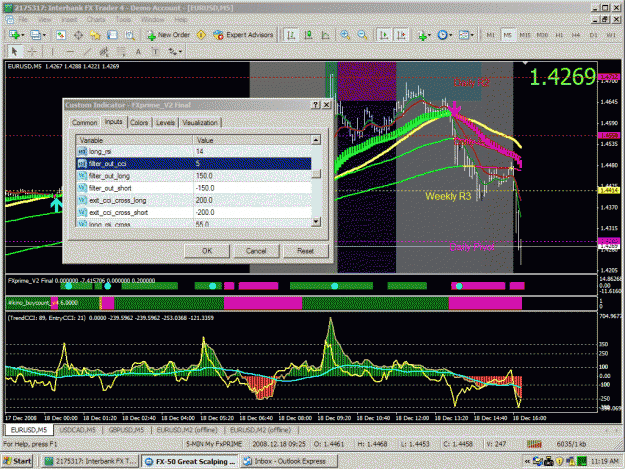Open the Periods clock icon
625x469 pixels.
(x=442, y=35)
